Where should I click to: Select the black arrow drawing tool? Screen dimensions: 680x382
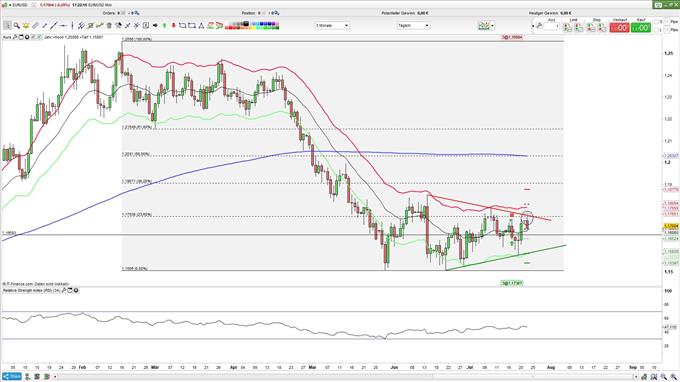pyautogui.click(x=155, y=26)
